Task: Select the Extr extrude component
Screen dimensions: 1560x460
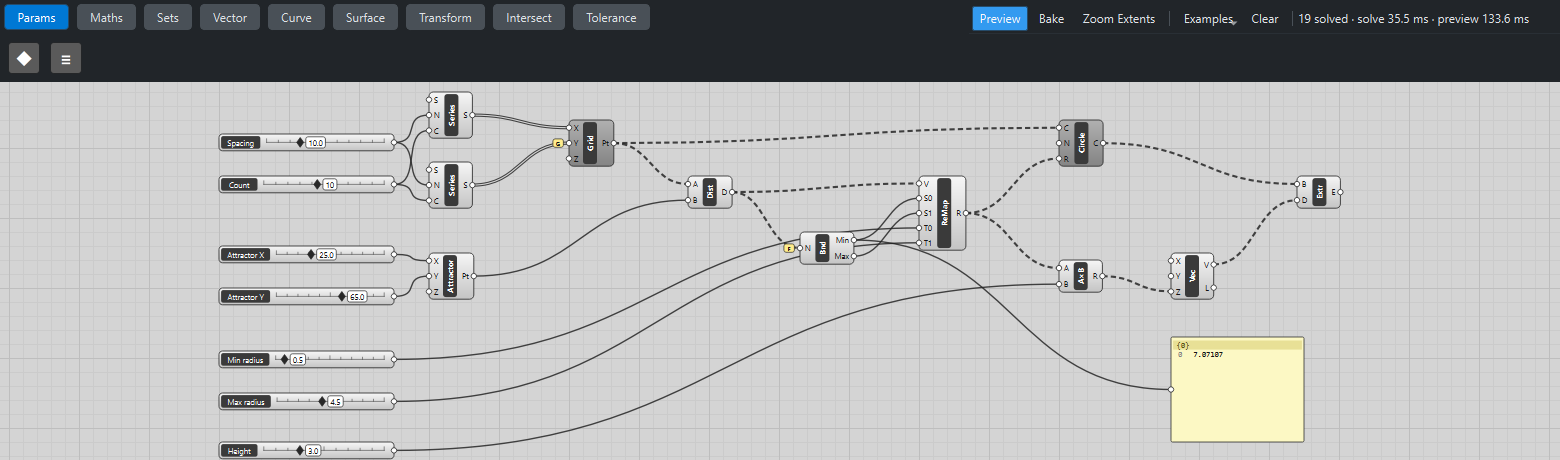Action: point(1318,192)
